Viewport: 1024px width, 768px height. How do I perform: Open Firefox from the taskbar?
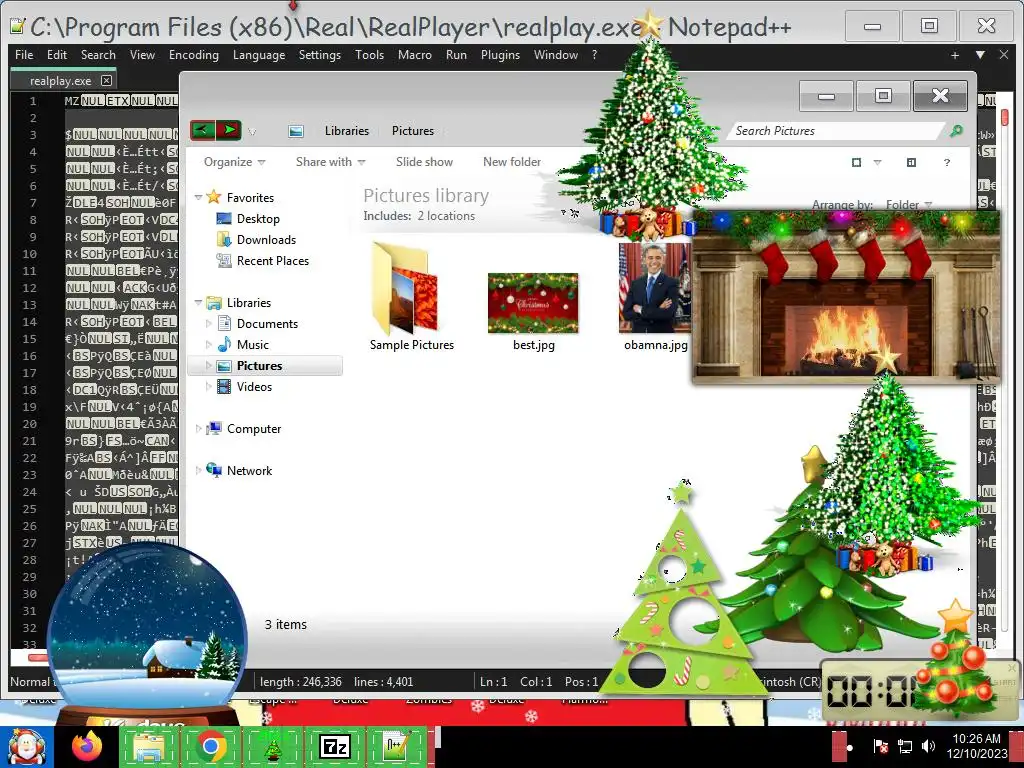pos(87,746)
